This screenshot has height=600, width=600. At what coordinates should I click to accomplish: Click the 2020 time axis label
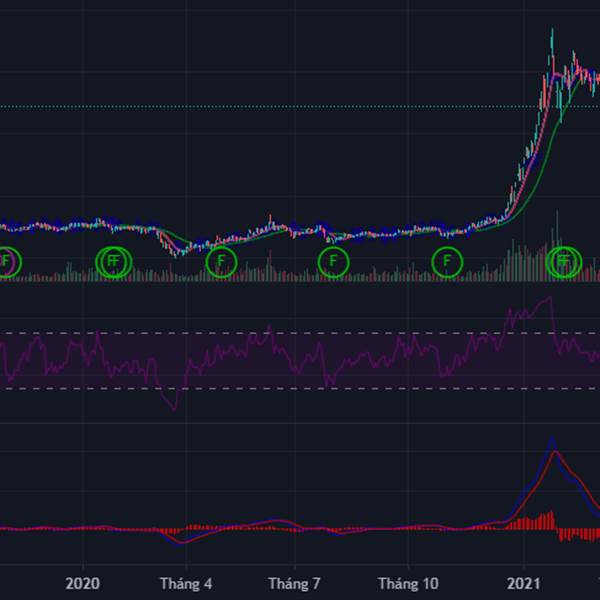83,584
